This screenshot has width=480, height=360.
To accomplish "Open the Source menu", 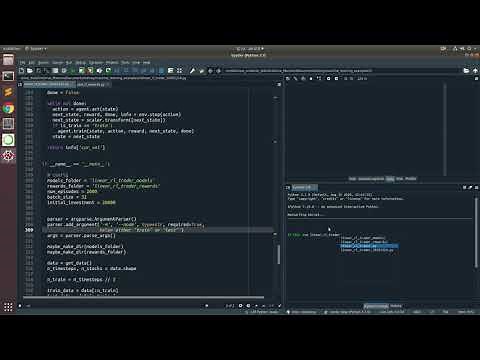I will pyautogui.click(x=58, y=63).
